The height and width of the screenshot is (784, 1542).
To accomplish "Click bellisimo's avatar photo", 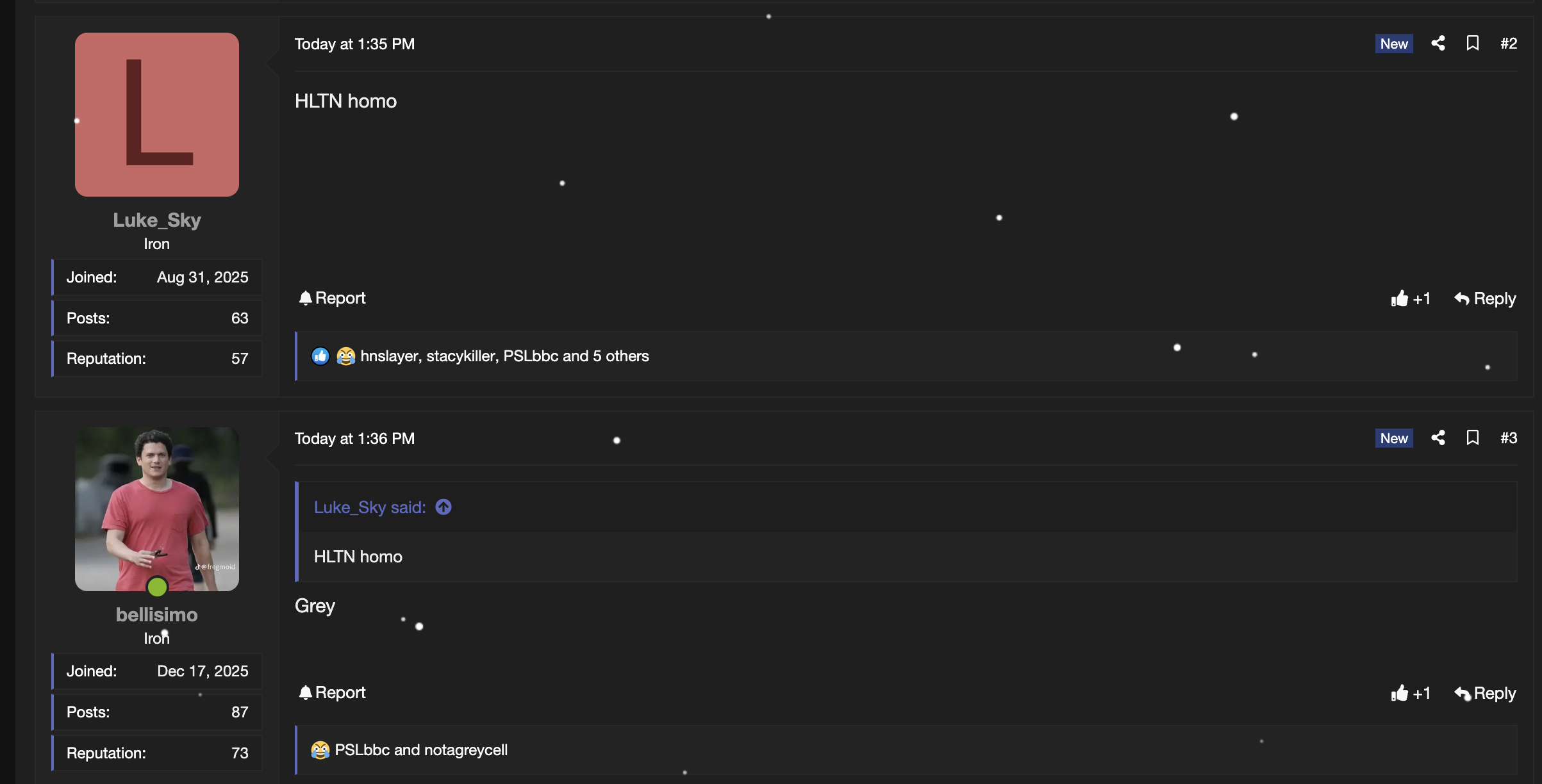I will 157,509.
